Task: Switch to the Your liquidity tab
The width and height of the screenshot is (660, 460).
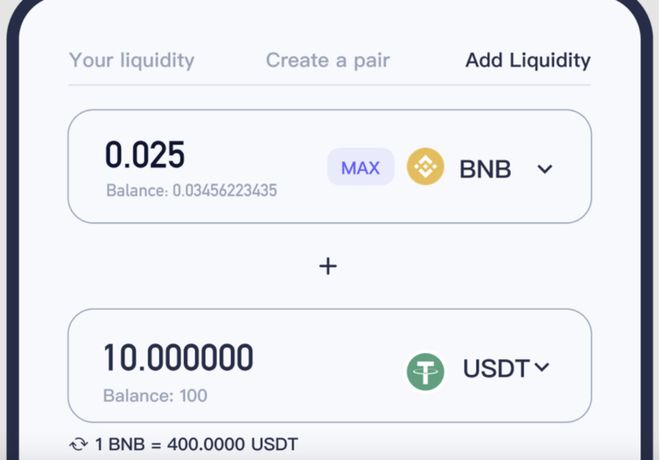Action: tap(132, 60)
